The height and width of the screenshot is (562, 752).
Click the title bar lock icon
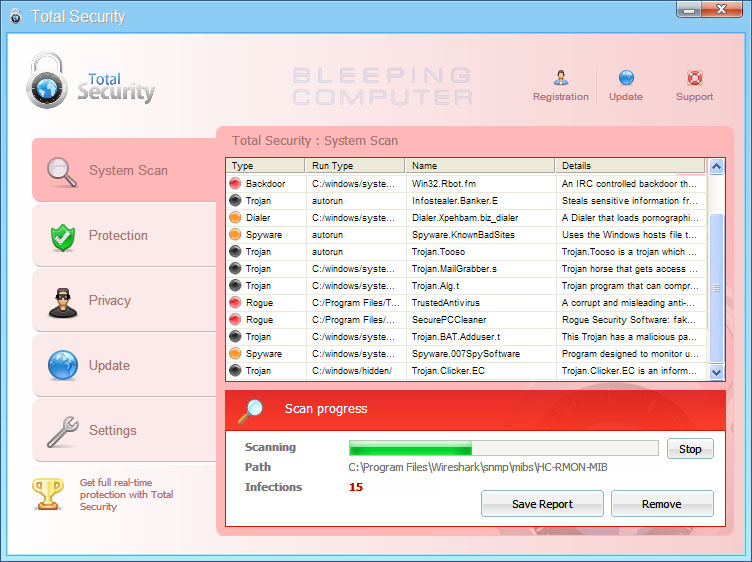(x=15, y=16)
